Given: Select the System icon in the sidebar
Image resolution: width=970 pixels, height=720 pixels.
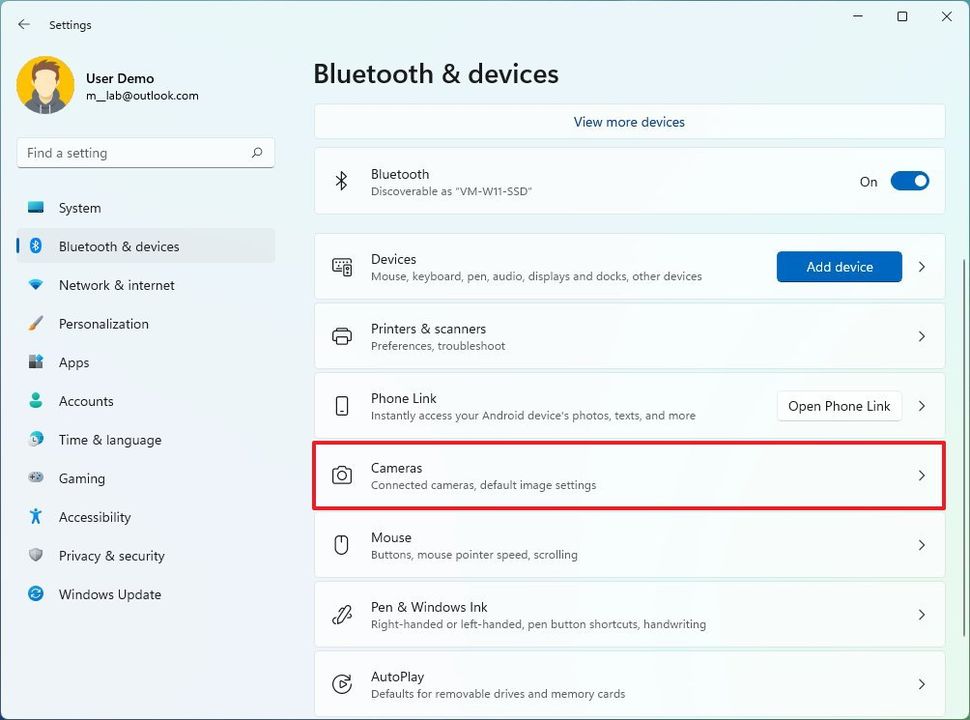Looking at the screenshot, I should [x=37, y=208].
